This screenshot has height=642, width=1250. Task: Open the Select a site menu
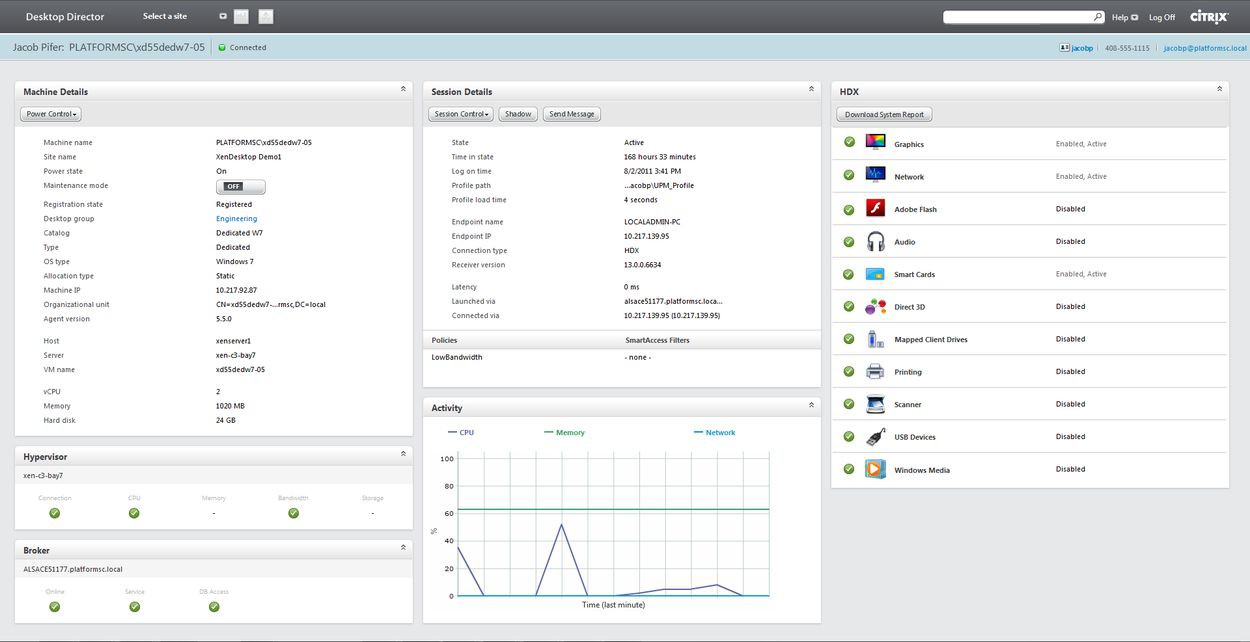pos(163,16)
